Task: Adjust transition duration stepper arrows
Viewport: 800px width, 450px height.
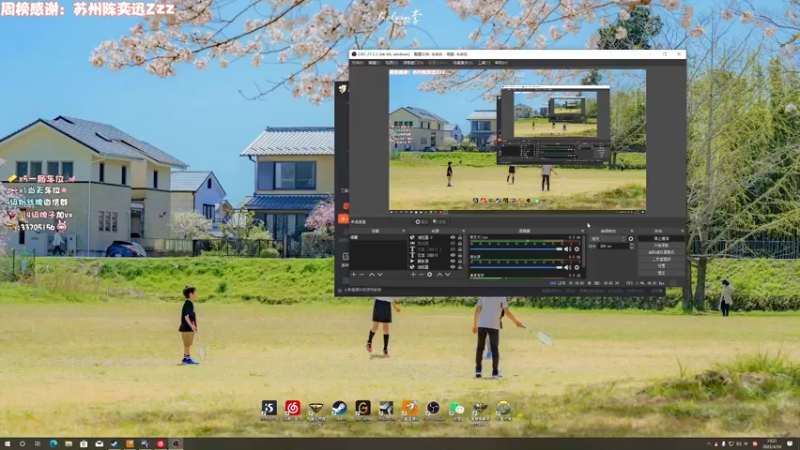Action: (632, 246)
